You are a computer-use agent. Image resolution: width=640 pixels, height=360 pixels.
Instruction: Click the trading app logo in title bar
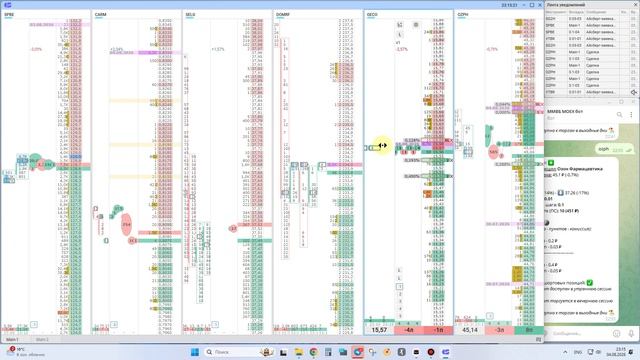[x=7, y=5]
